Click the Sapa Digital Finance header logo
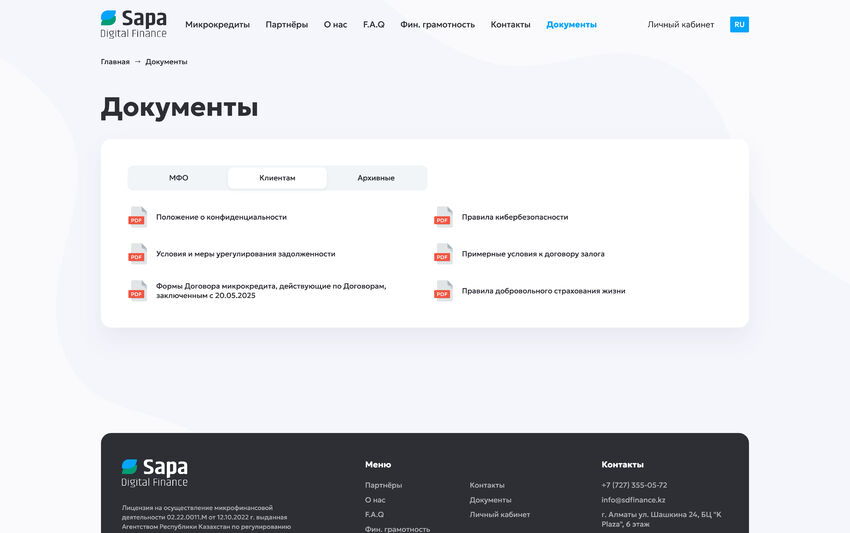 click(133, 24)
